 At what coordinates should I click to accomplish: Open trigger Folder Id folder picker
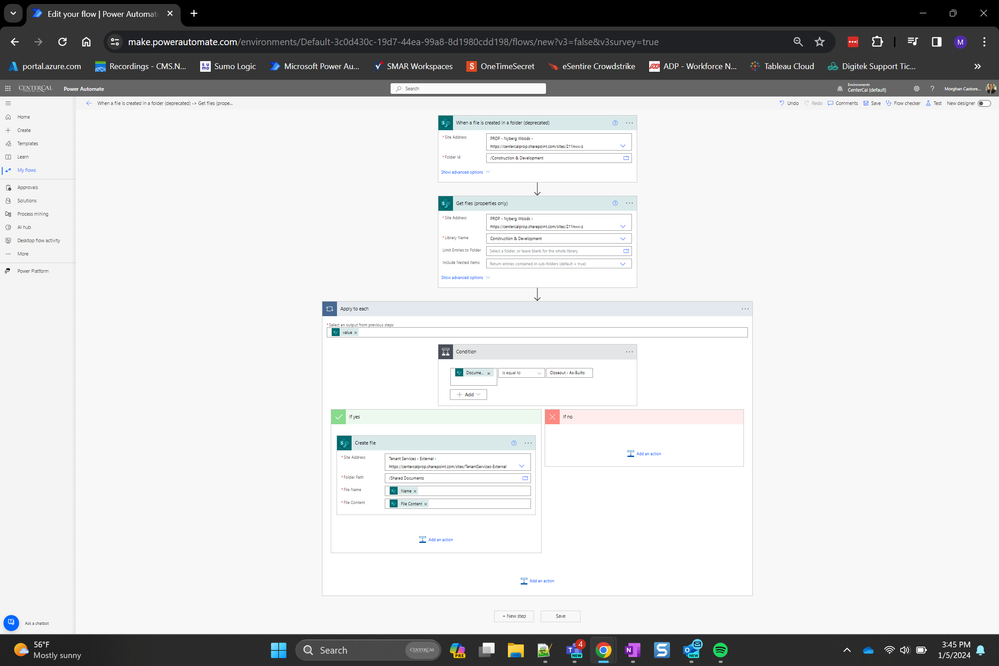[x=626, y=158]
